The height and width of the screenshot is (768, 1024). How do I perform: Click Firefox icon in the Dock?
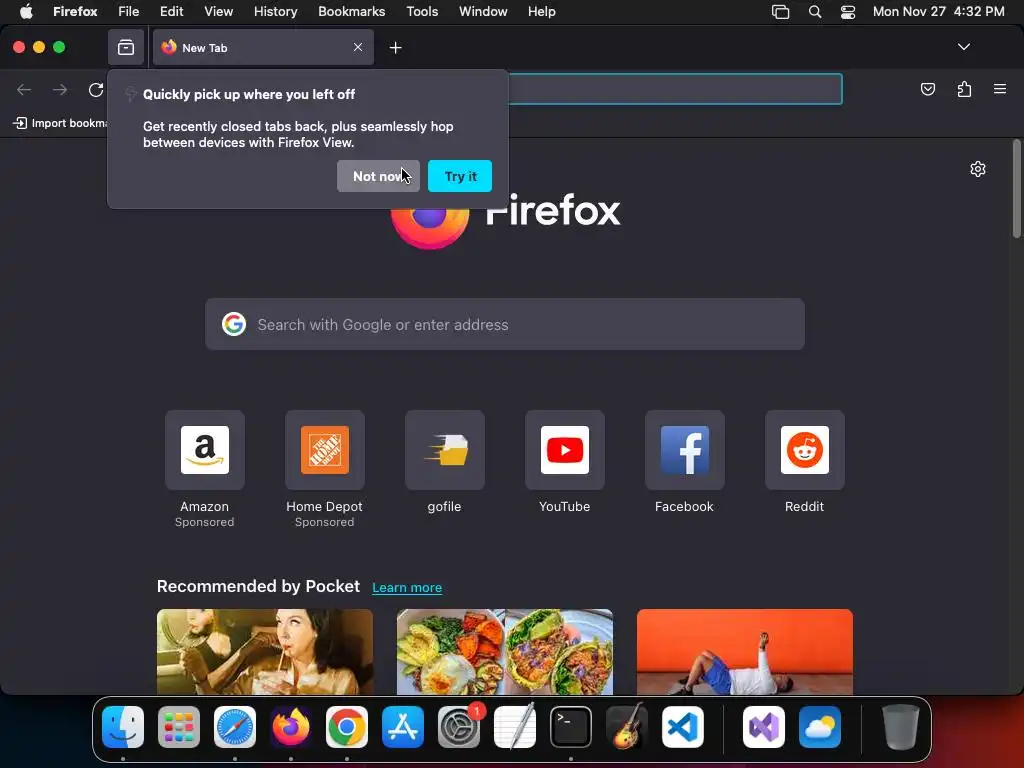click(291, 727)
